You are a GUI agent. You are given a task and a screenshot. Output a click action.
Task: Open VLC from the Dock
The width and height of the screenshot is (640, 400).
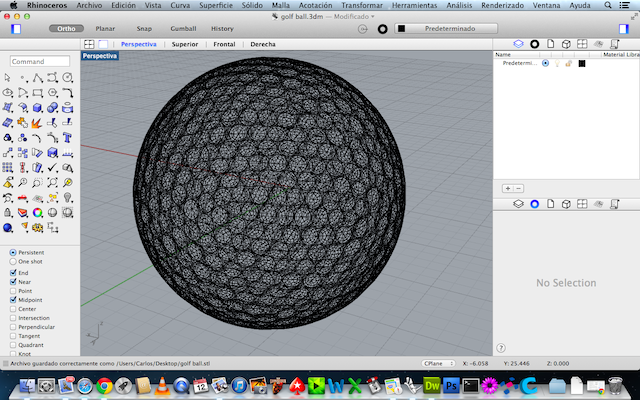pos(162,385)
